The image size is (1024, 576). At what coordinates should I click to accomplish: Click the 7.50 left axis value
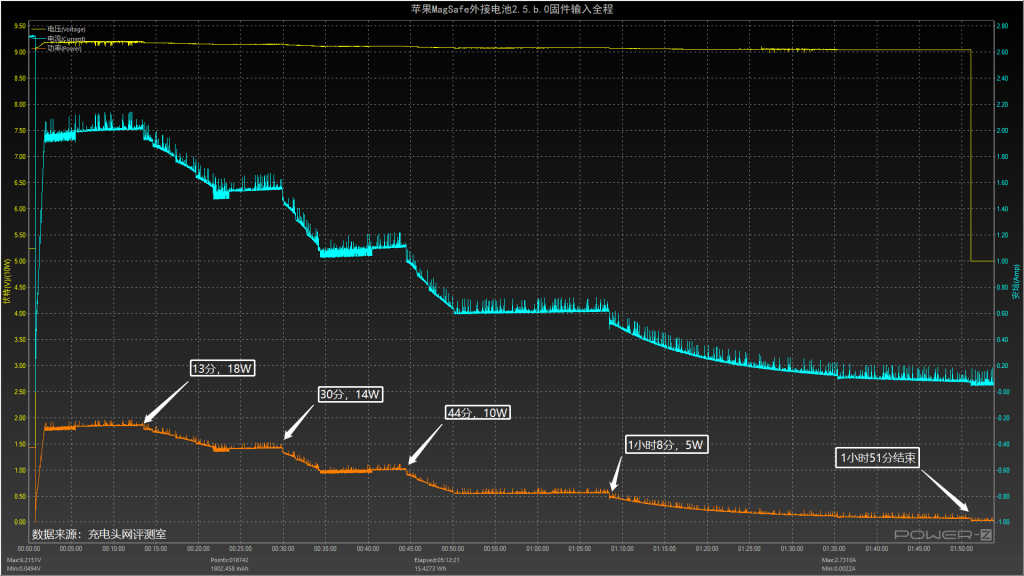click(x=20, y=131)
